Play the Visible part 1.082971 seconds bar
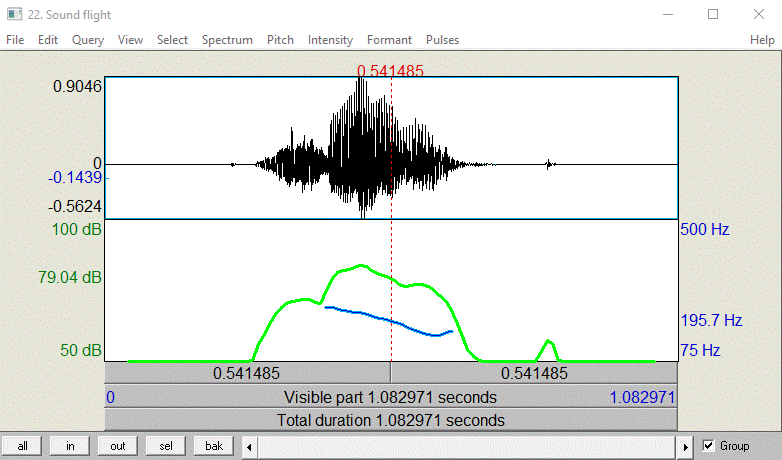 point(391,397)
